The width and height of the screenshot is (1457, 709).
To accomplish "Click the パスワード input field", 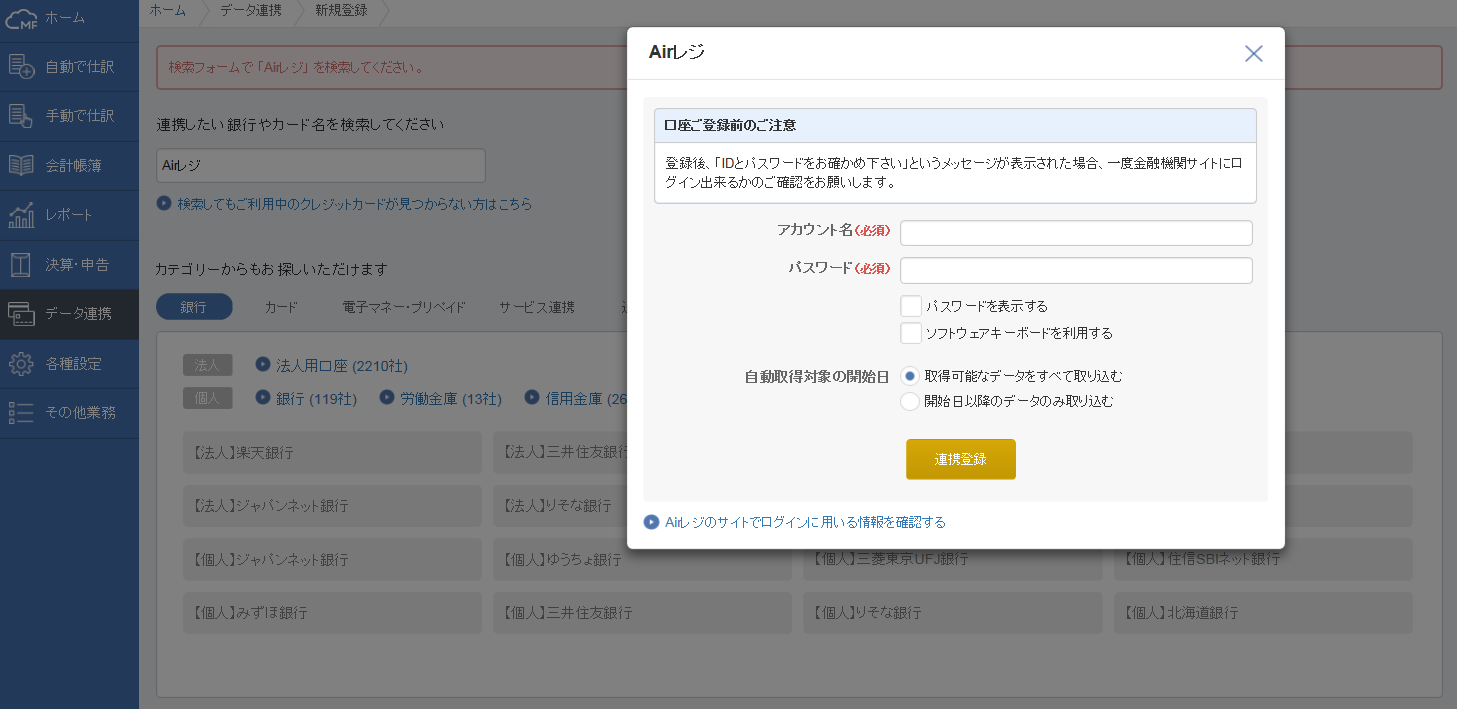I will coord(1076,270).
